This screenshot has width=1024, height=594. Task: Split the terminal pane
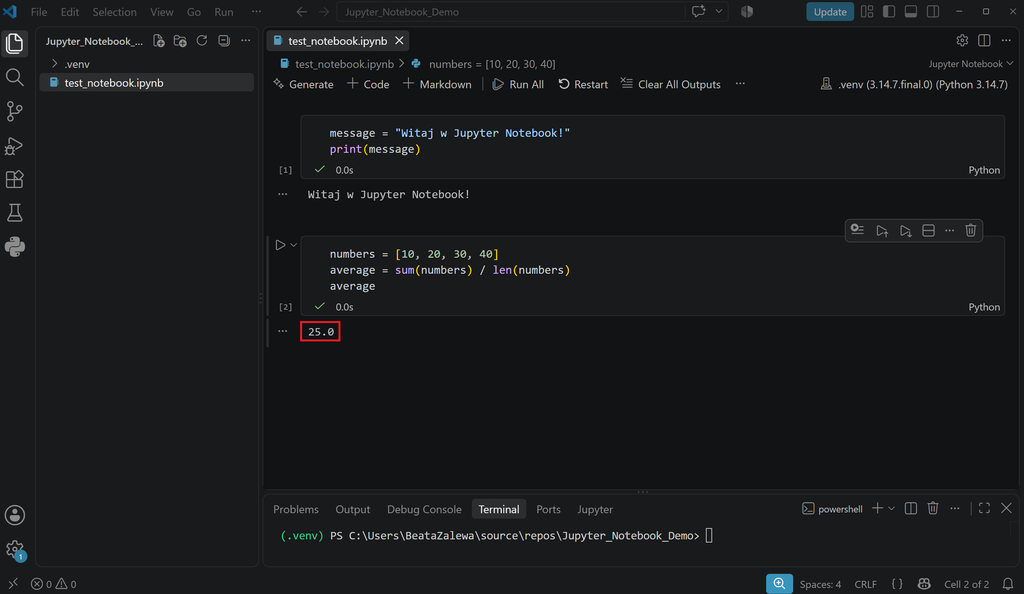[910, 508]
